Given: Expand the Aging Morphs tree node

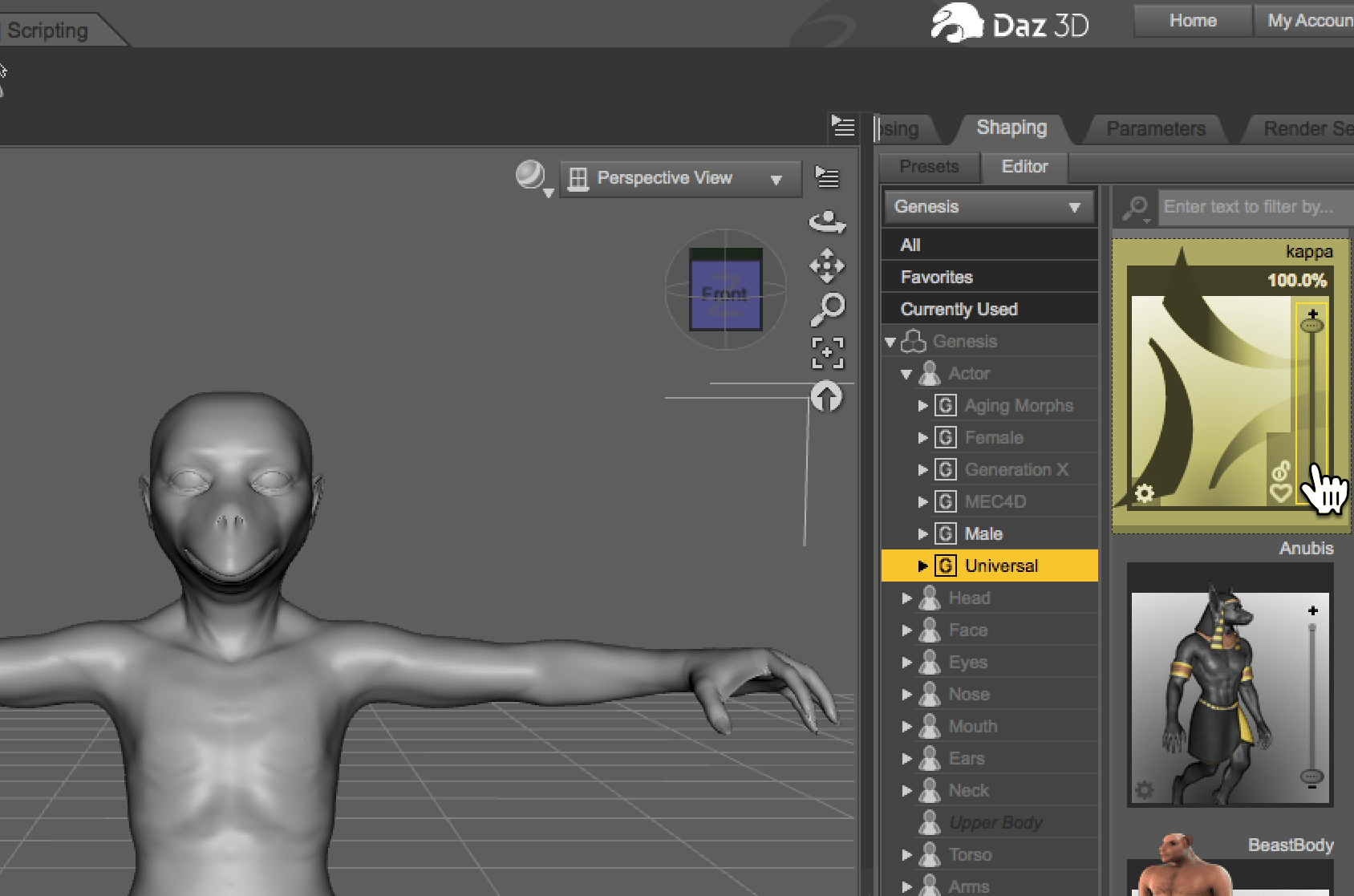Looking at the screenshot, I should [x=922, y=406].
